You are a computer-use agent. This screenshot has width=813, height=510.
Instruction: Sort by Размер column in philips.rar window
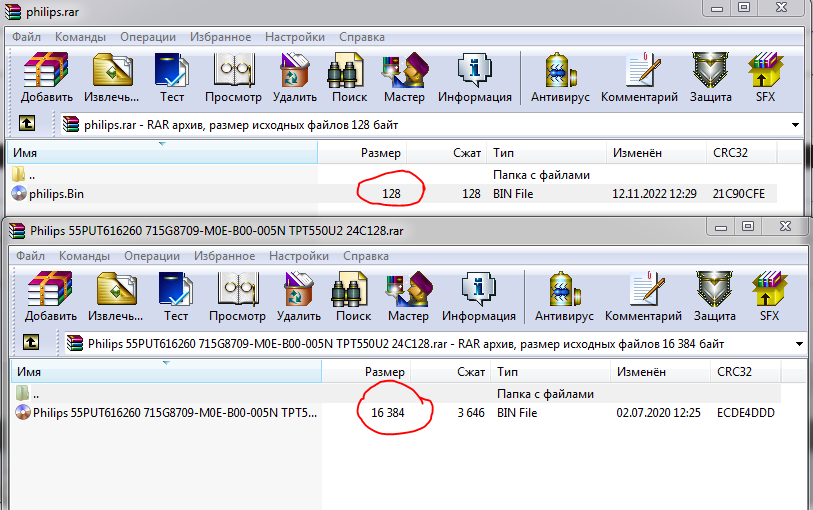pyautogui.click(x=362, y=153)
